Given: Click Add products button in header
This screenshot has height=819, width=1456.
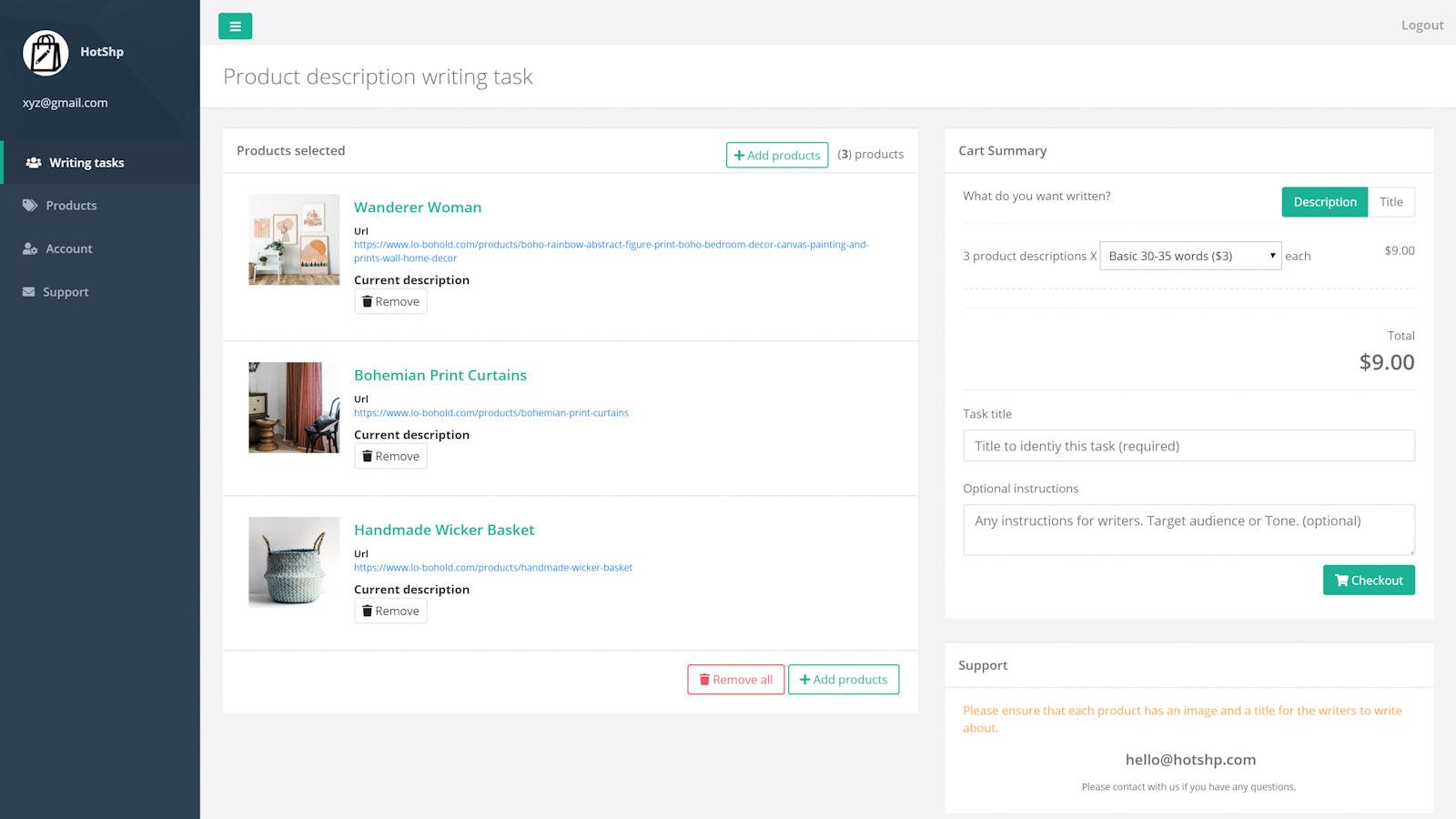Looking at the screenshot, I should tap(776, 155).
